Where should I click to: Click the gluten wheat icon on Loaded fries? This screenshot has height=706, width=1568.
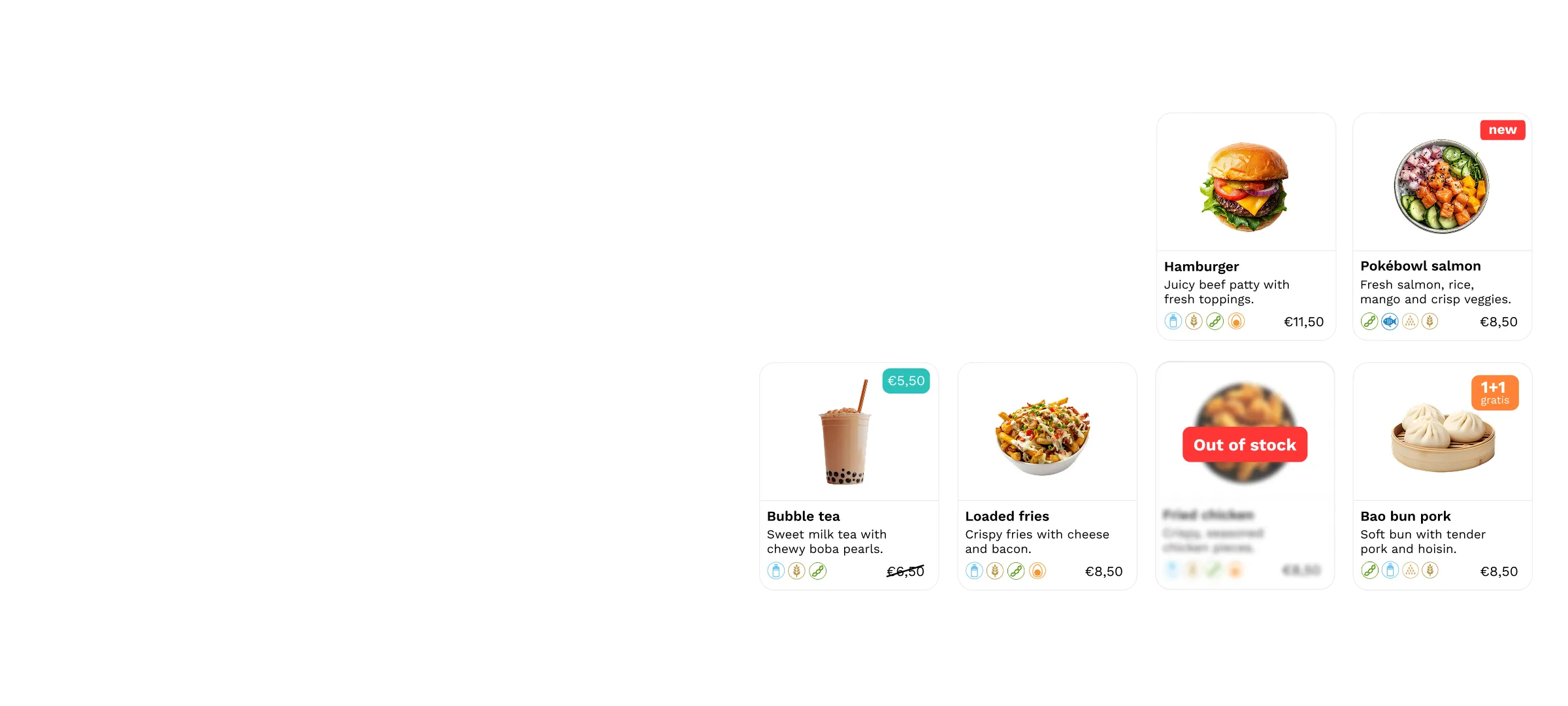tap(995, 571)
